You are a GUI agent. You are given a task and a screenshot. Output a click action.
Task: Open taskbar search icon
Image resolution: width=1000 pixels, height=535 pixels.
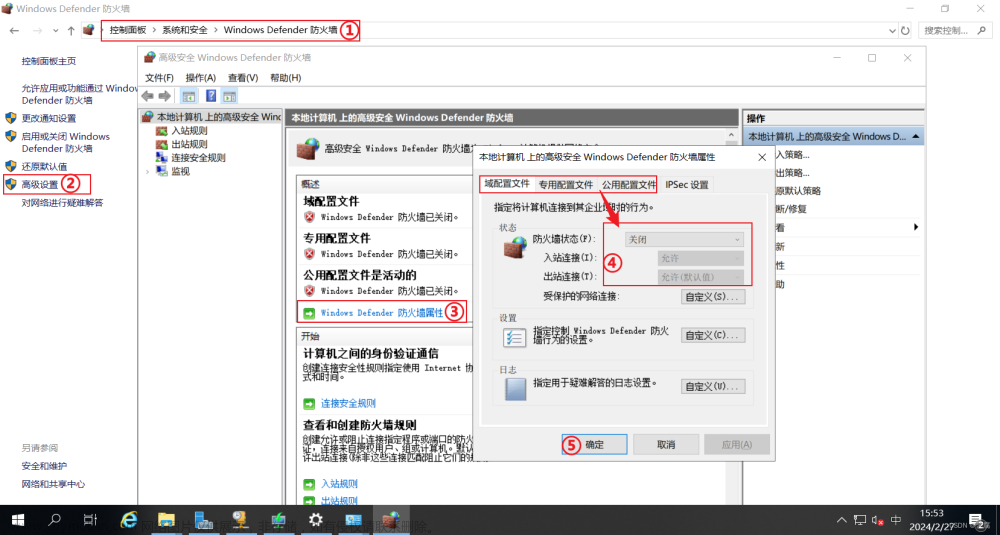[55, 520]
